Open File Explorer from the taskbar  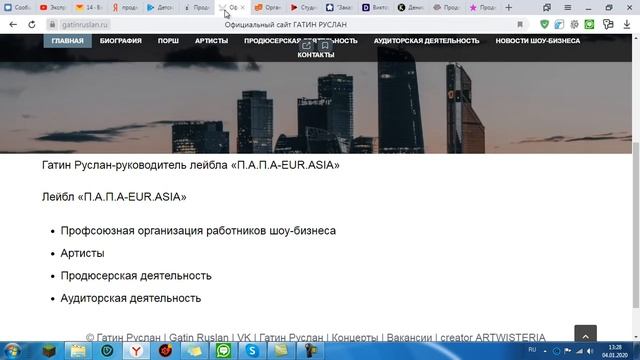point(78,351)
